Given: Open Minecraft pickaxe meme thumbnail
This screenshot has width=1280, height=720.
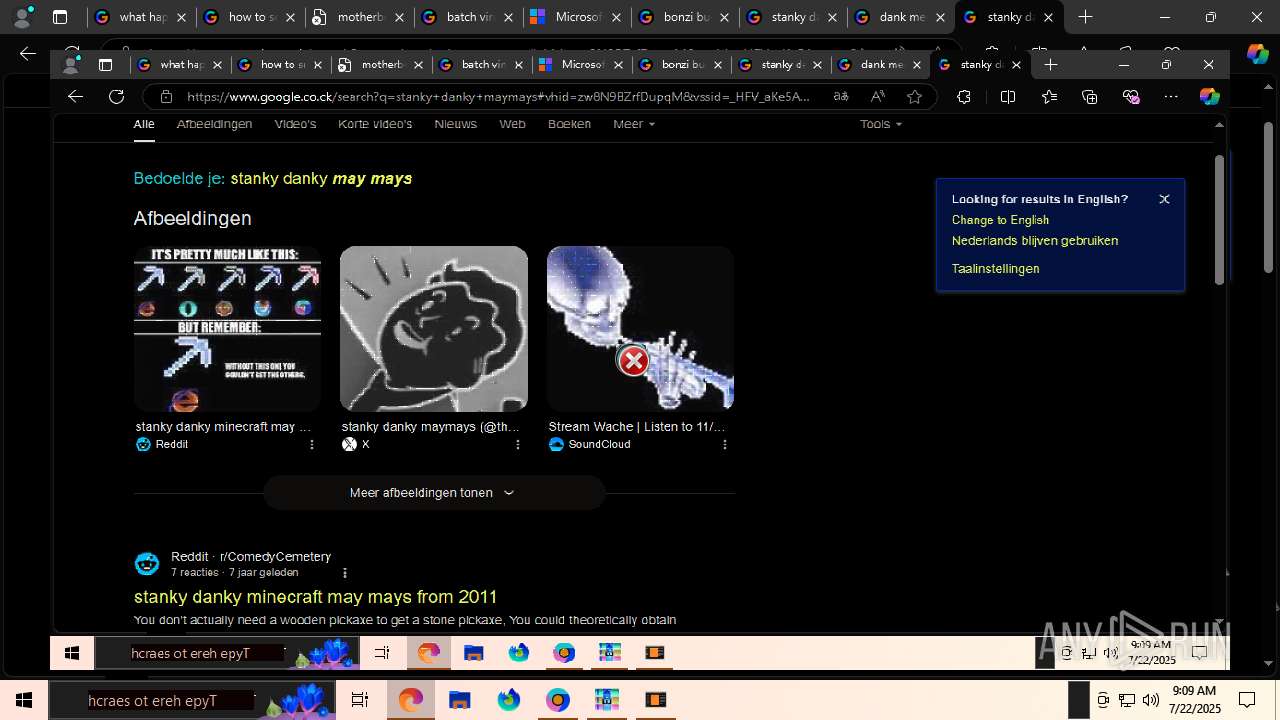Looking at the screenshot, I should (227, 329).
